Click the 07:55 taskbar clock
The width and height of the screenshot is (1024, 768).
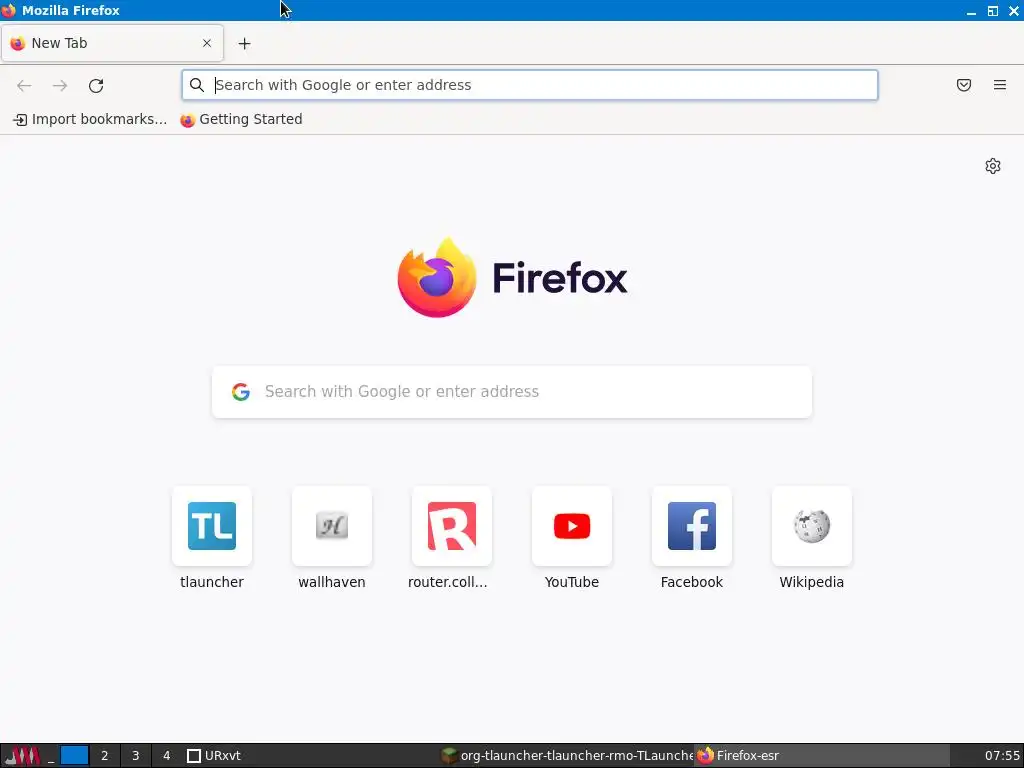point(1002,756)
